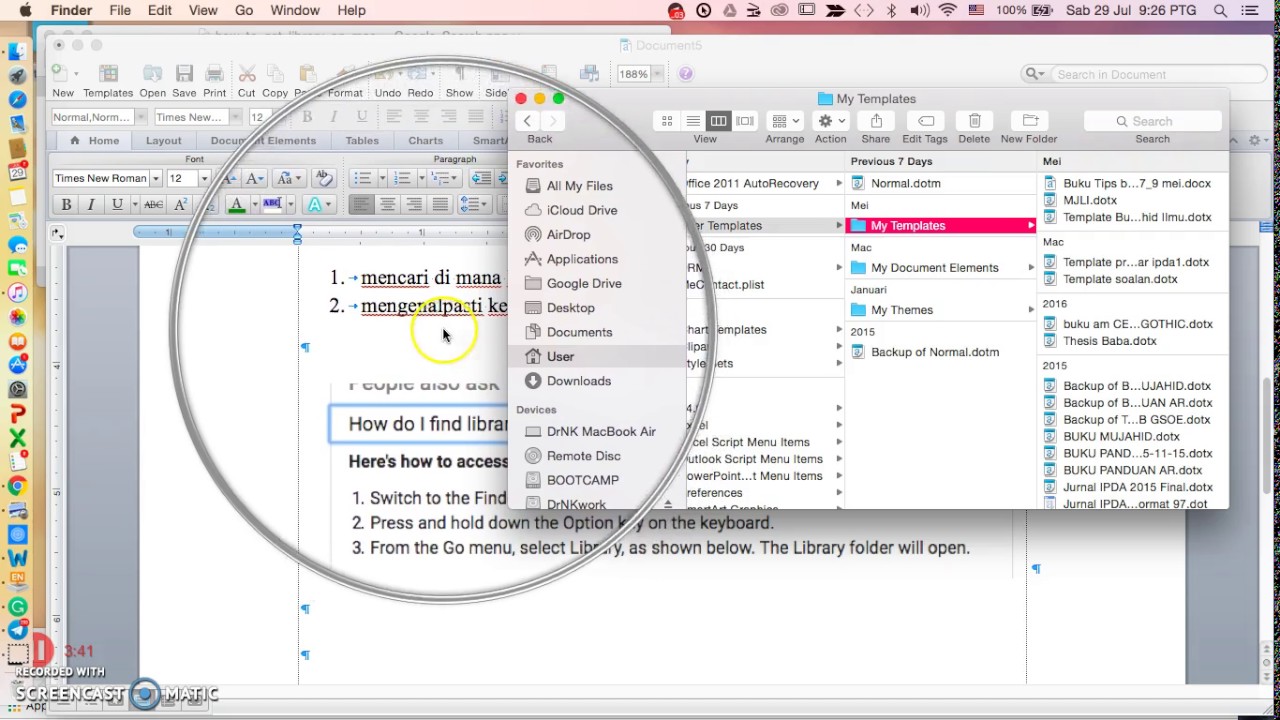Toggle Bold formatting in Word
This screenshot has height=720, width=1280.
pos(66,204)
